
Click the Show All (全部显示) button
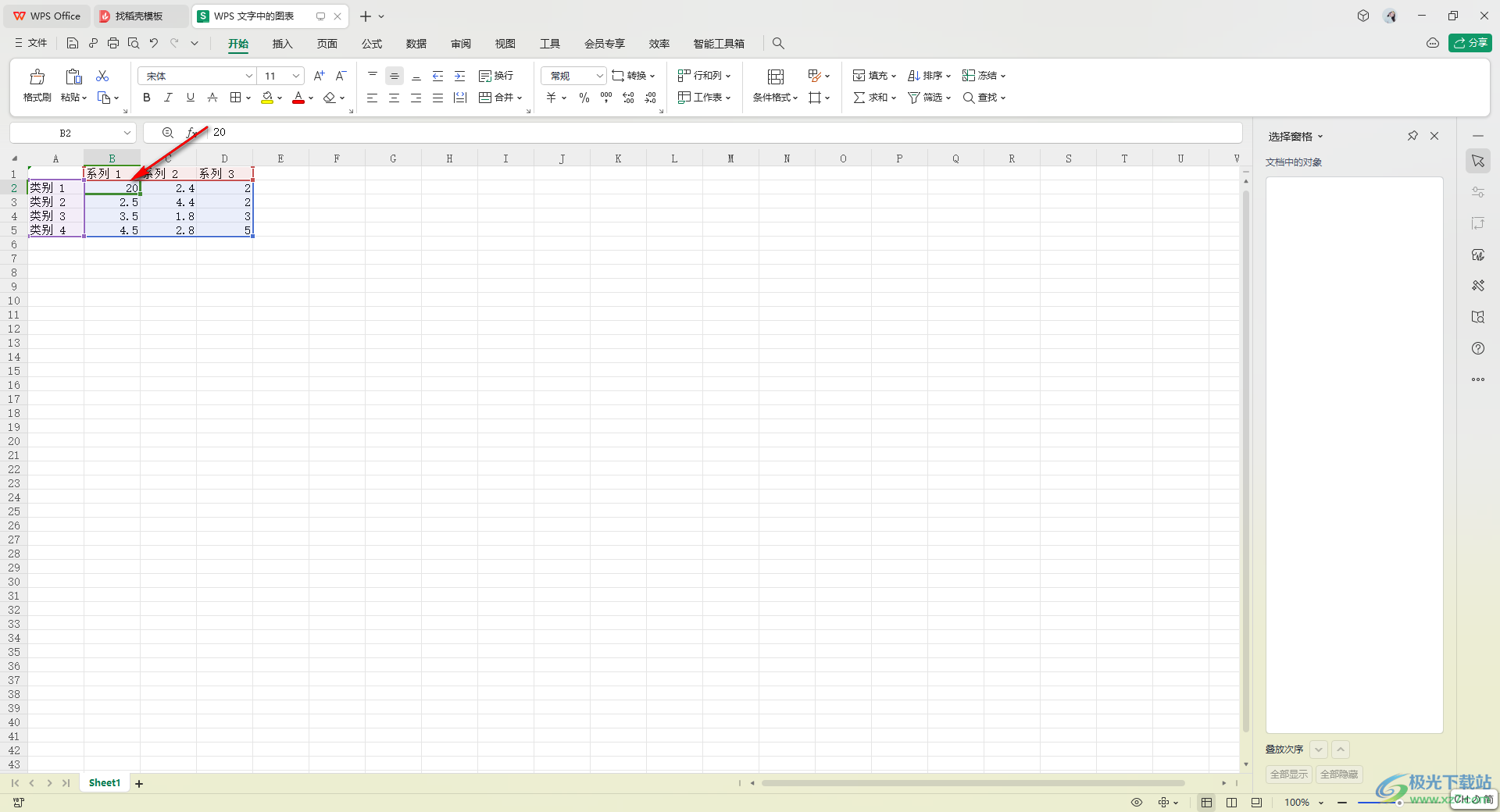point(1289,775)
